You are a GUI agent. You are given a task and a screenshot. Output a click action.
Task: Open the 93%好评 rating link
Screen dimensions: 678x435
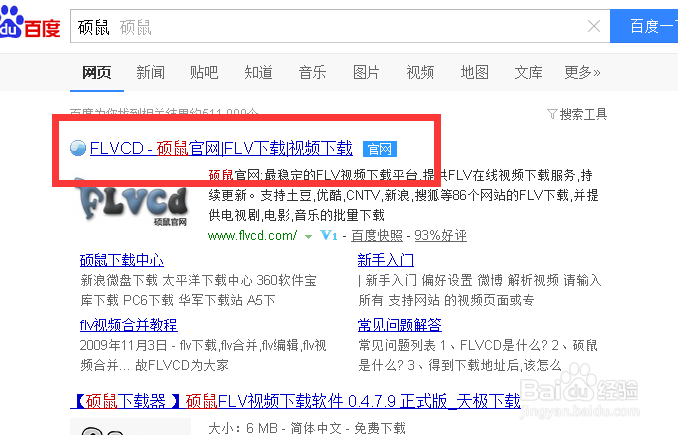click(441, 236)
